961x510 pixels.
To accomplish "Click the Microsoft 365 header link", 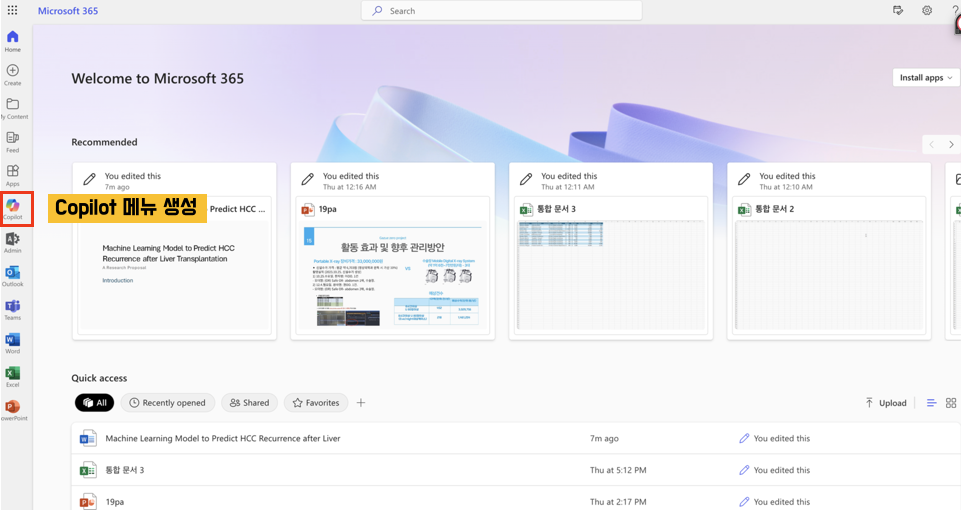I will click(67, 10).
